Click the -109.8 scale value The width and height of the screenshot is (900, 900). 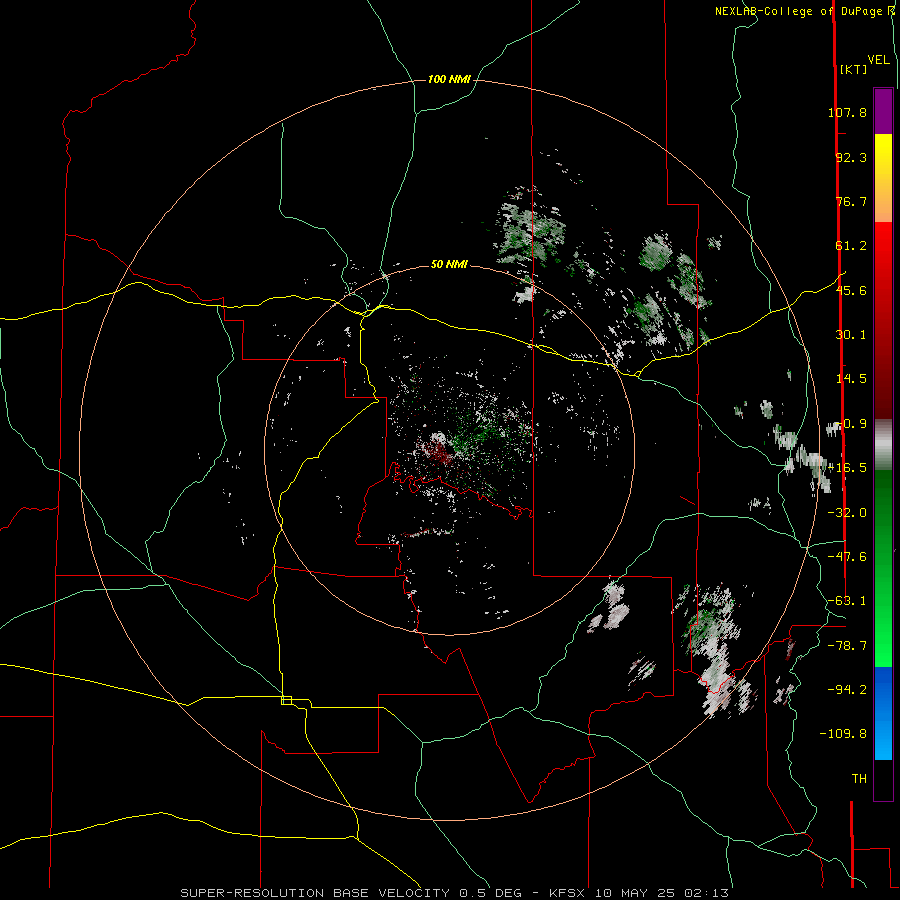tap(843, 734)
